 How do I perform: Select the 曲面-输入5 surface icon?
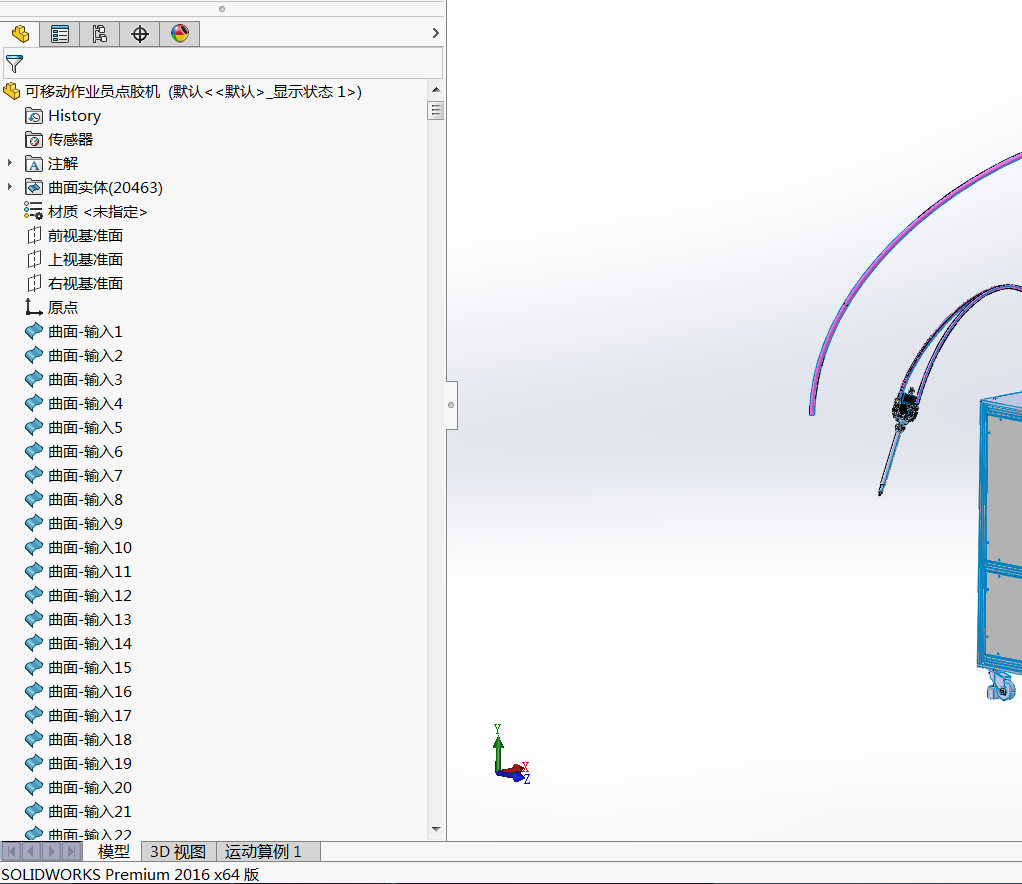click(x=34, y=428)
